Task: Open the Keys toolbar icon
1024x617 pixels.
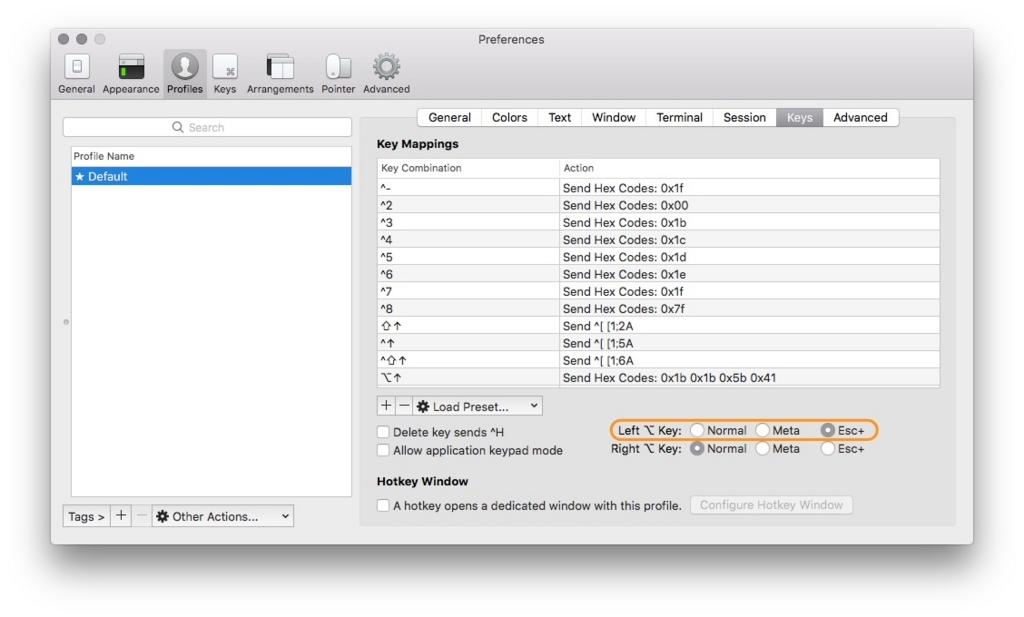Action: click(x=225, y=74)
